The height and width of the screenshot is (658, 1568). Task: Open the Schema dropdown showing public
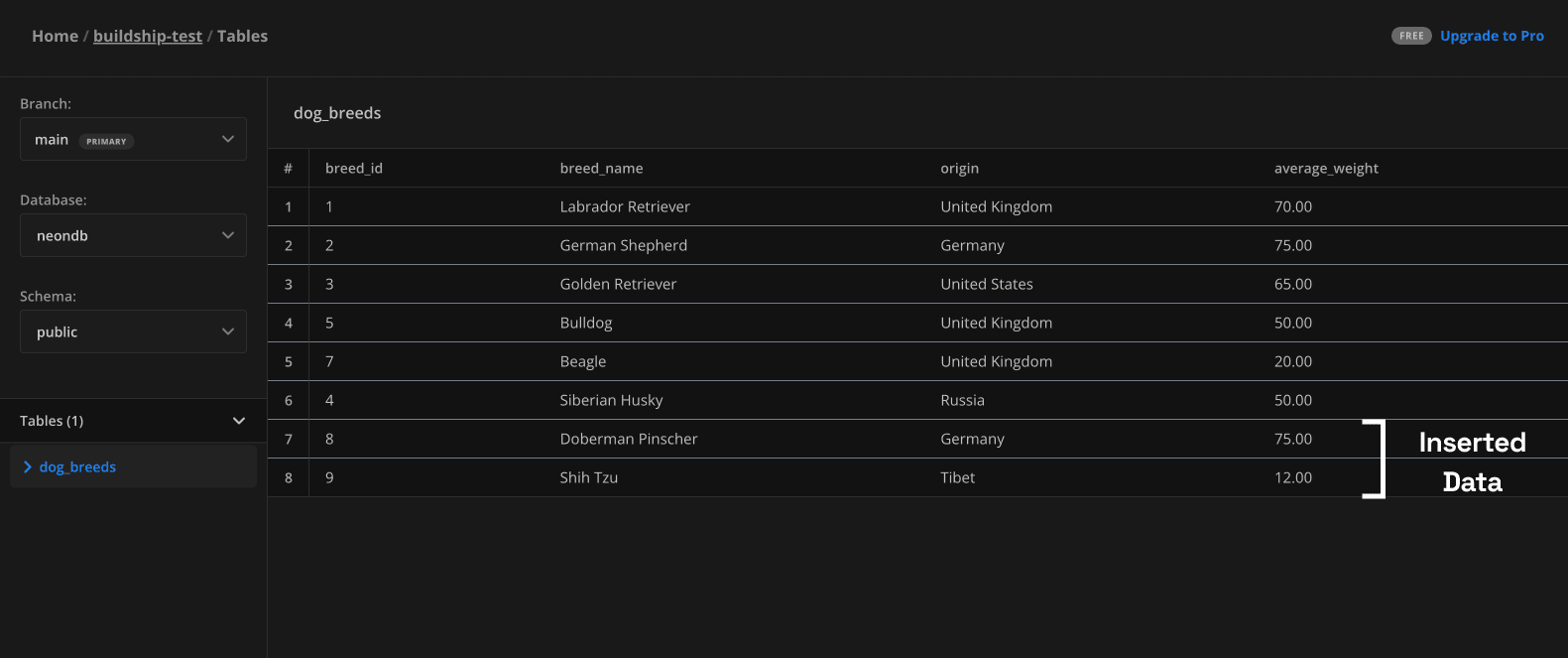[133, 332]
